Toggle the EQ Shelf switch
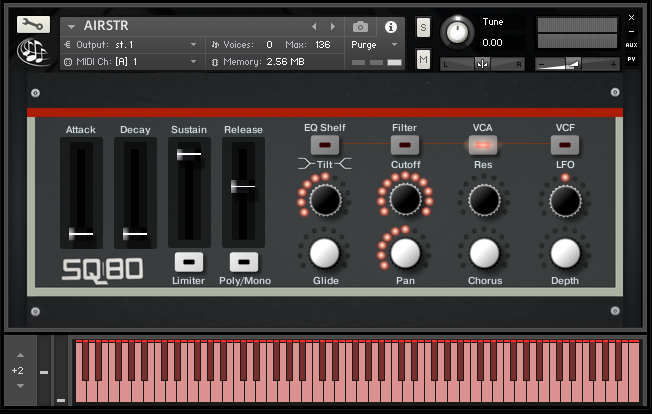Image resolution: width=652 pixels, height=414 pixels. (x=324, y=145)
